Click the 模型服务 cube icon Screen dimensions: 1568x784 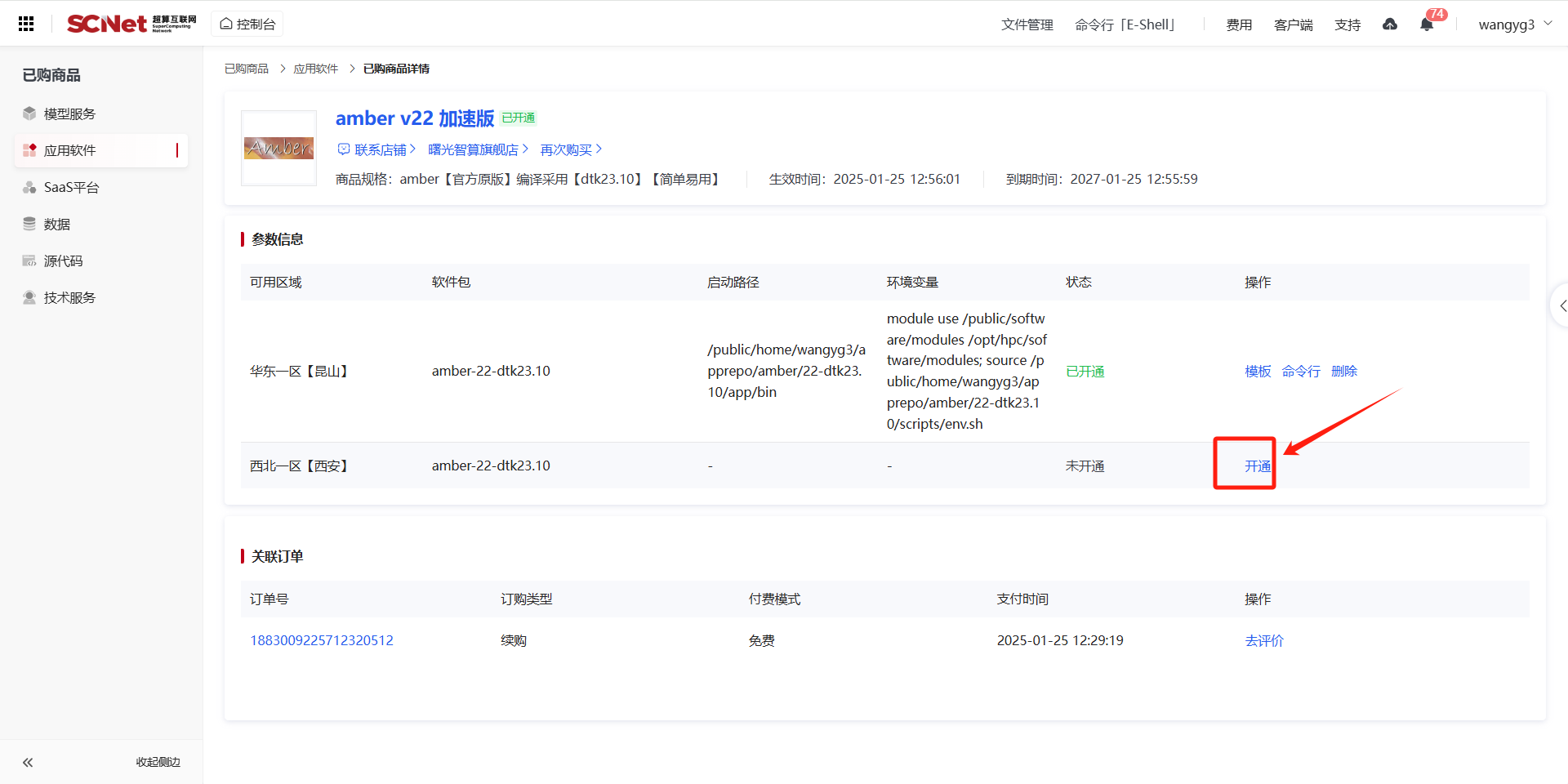(x=29, y=114)
